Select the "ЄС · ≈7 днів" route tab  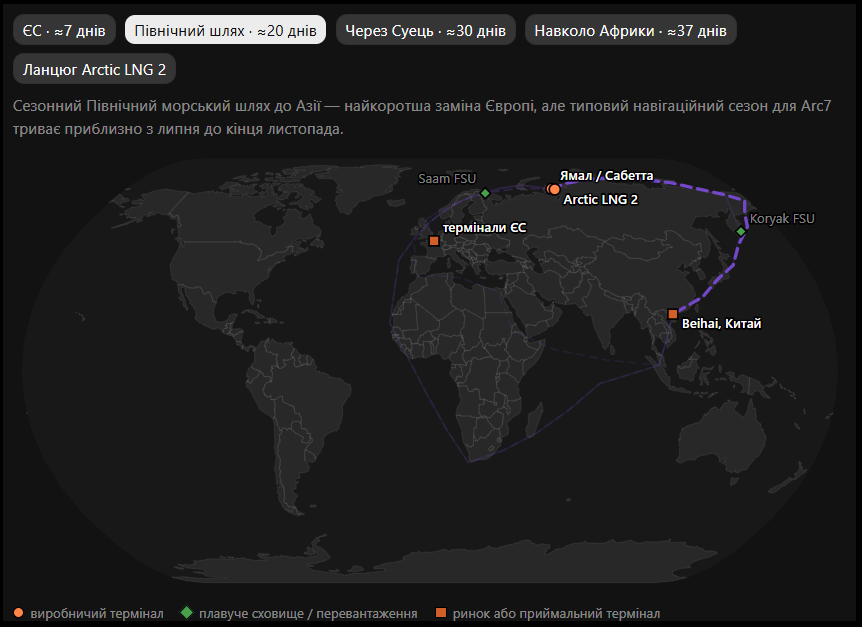click(x=64, y=30)
